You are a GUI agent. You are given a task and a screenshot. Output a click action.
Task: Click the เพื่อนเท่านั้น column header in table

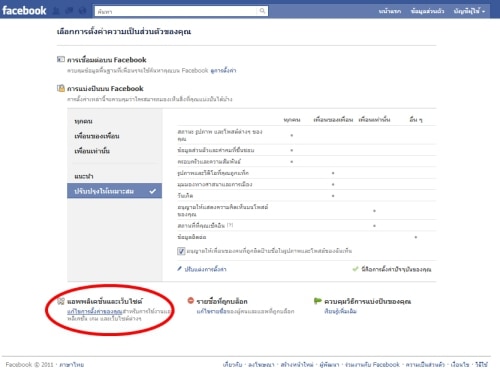point(374,120)
